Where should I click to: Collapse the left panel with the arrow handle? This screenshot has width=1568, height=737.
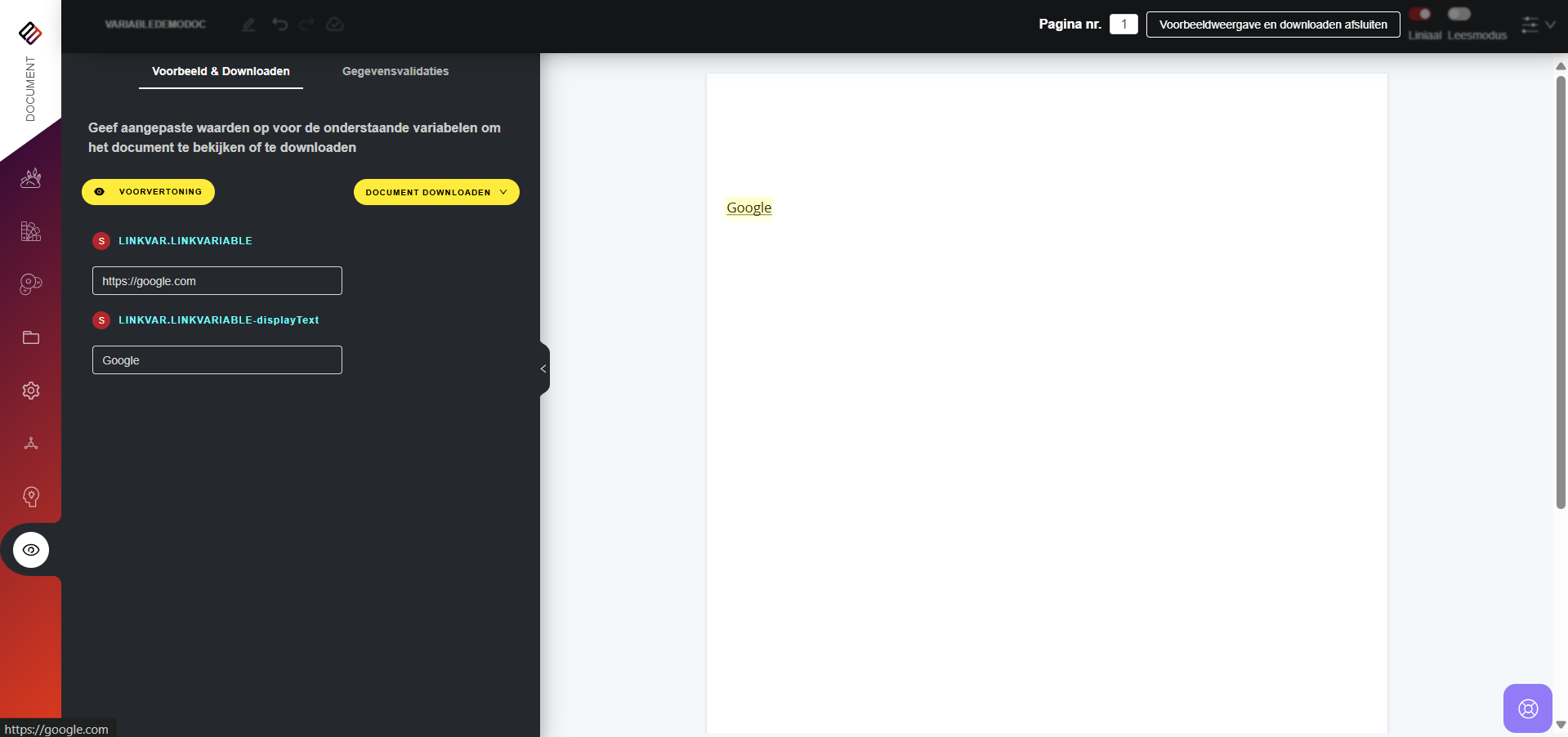coord(543,369)
